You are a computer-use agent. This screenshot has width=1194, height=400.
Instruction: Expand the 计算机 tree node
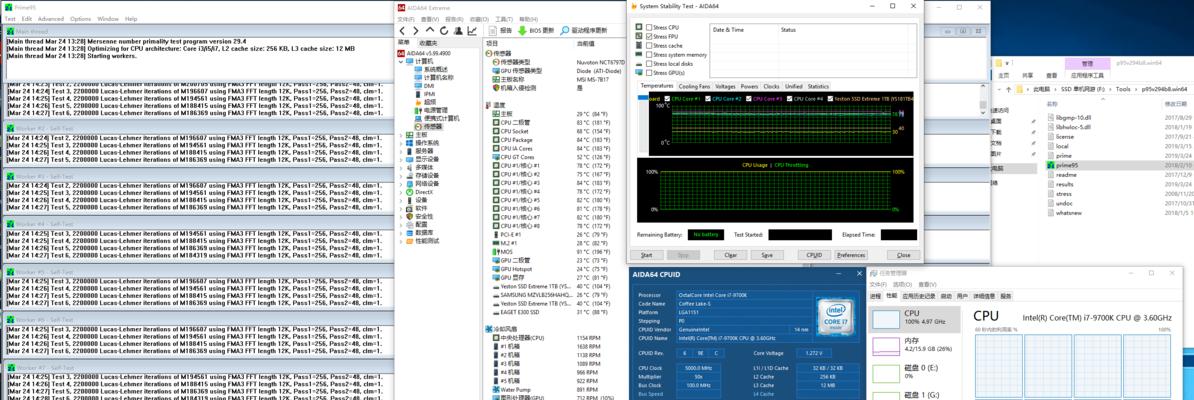tap(402, 61)
